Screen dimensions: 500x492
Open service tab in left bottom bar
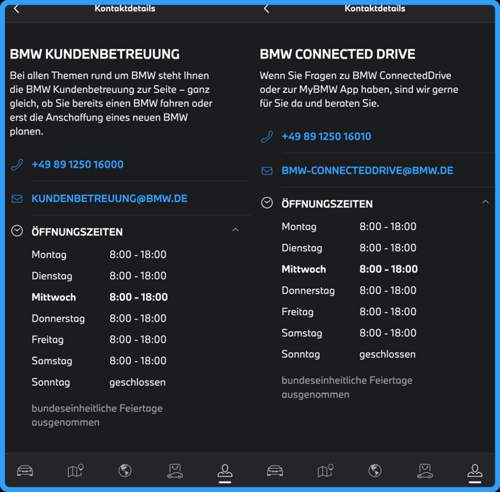175,471
